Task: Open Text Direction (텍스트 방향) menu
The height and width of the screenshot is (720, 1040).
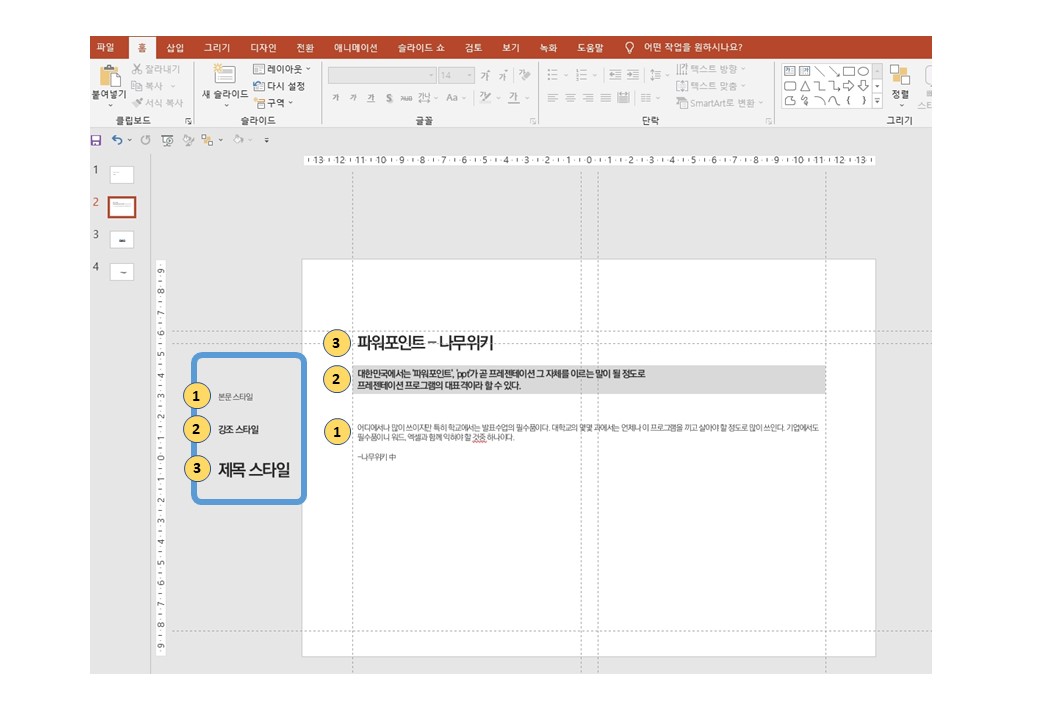Action: click(710, 69)
